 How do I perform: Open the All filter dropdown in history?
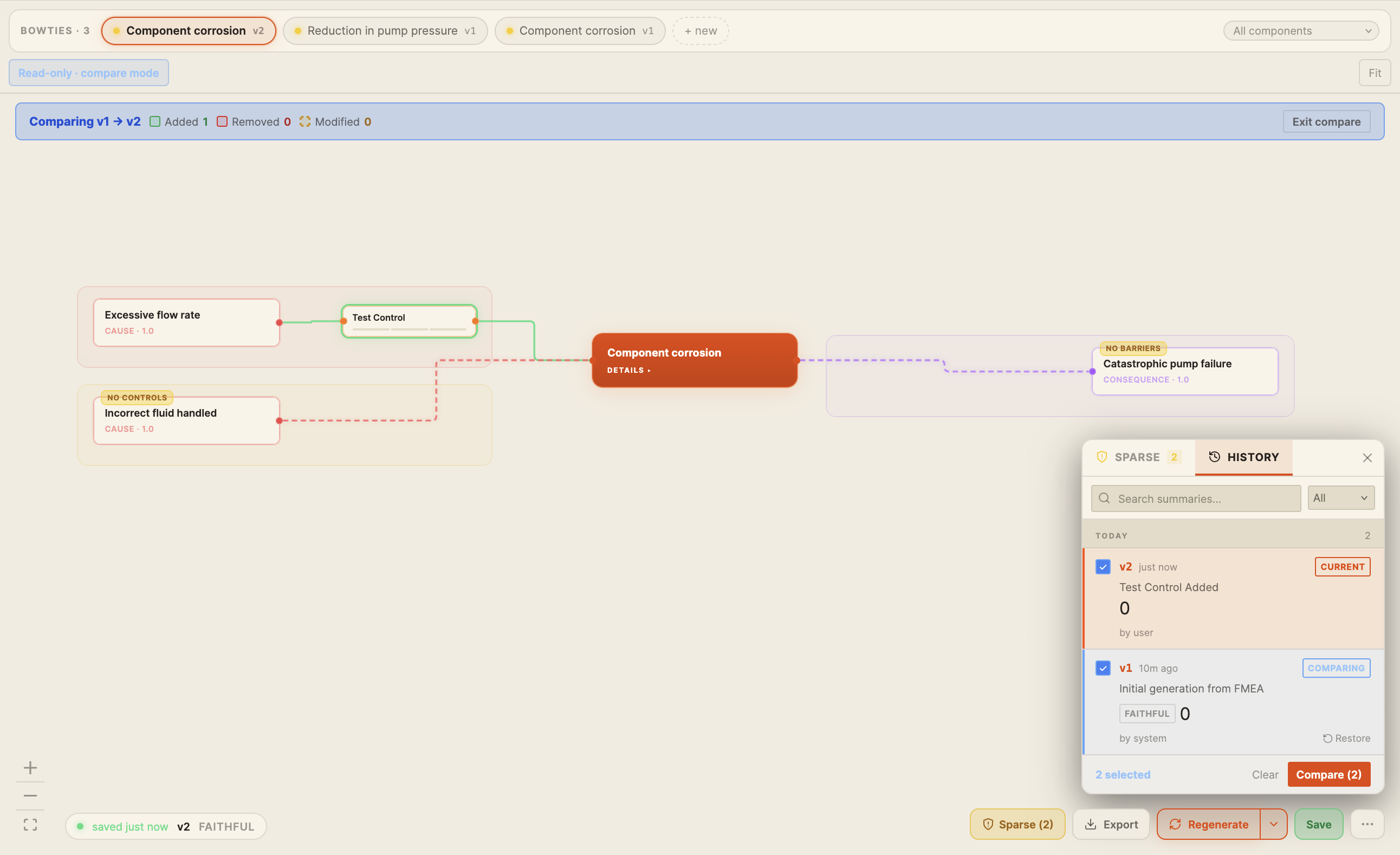point(1341,498)
